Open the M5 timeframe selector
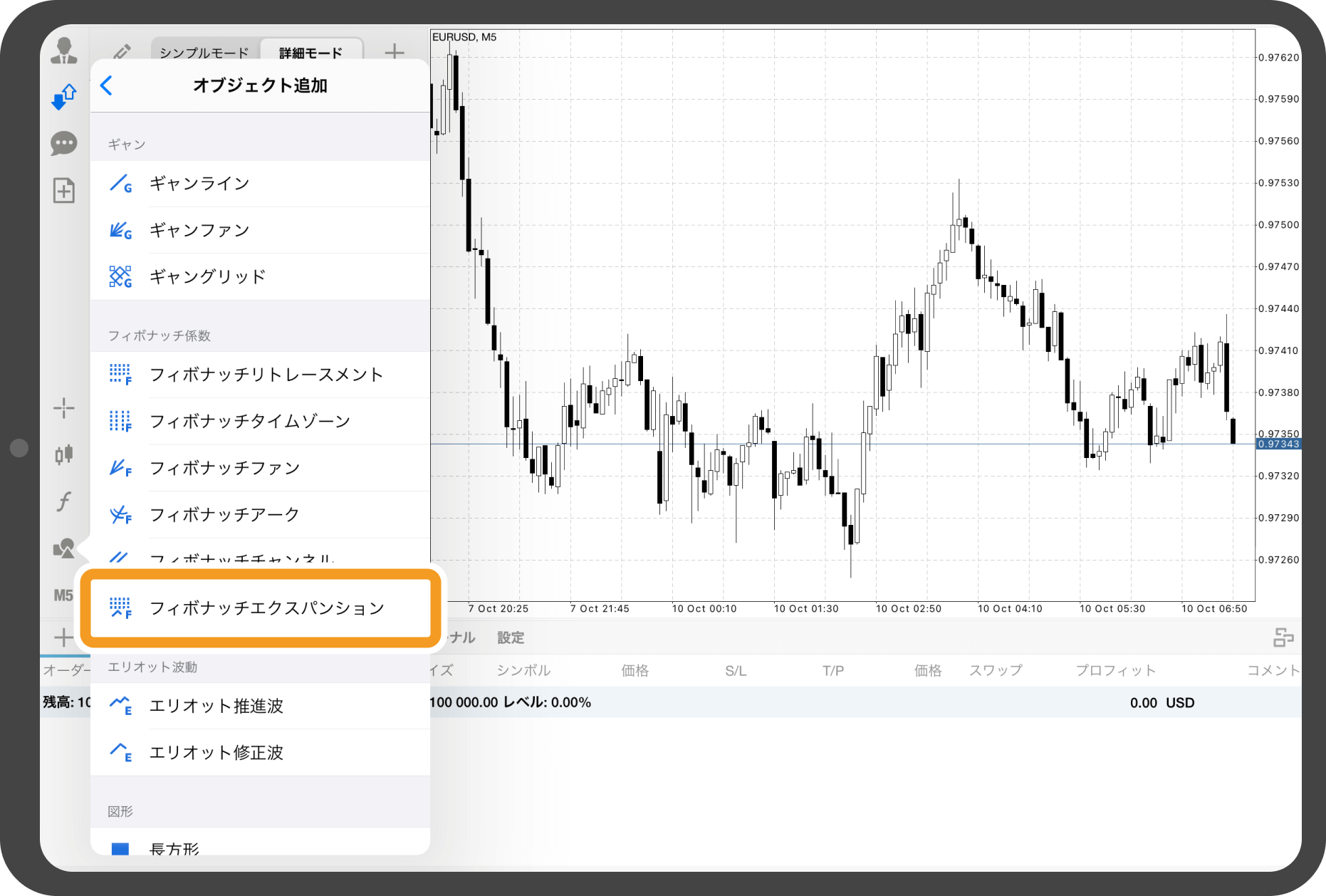 click(64, 595)
